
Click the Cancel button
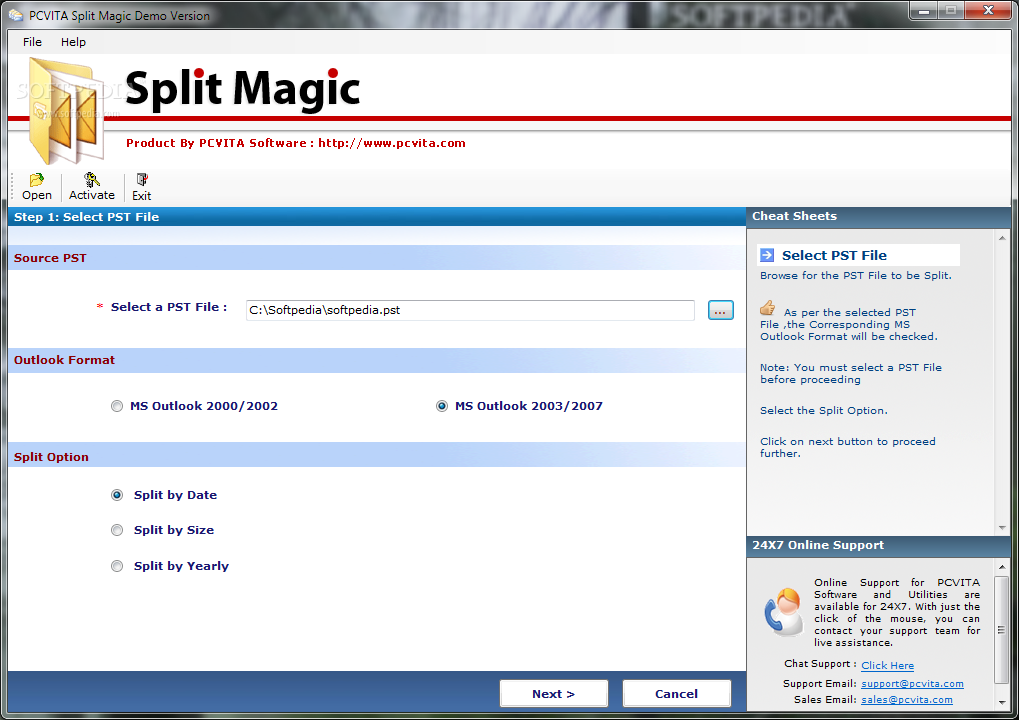(677, 693)
